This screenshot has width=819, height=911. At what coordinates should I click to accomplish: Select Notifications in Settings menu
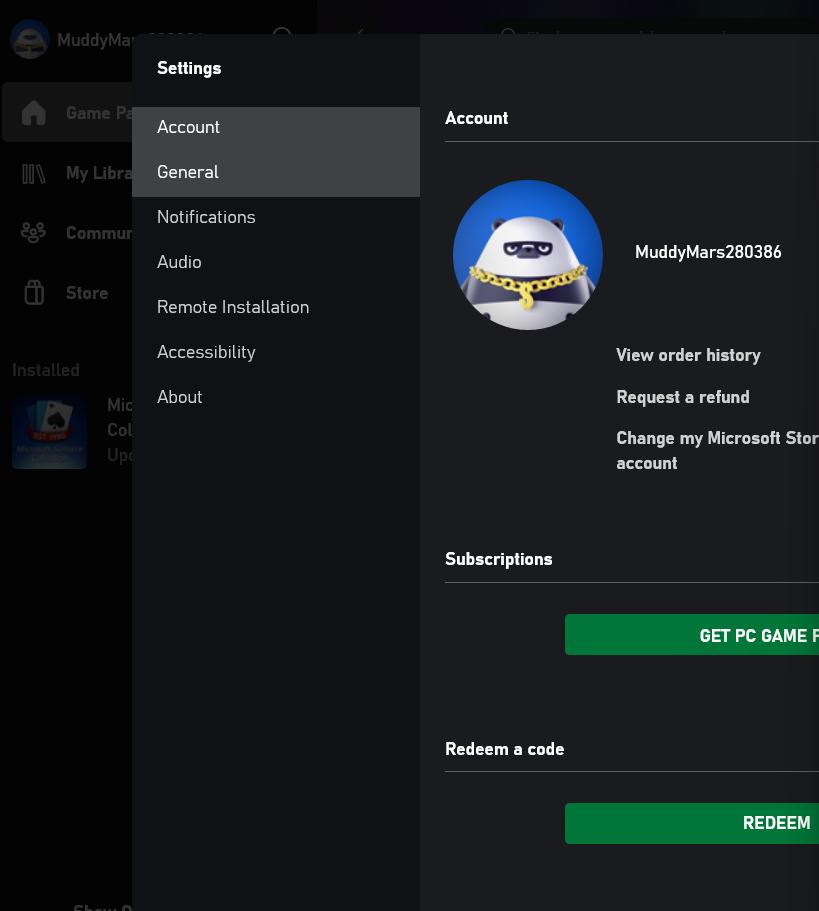(x=276, y=217)
